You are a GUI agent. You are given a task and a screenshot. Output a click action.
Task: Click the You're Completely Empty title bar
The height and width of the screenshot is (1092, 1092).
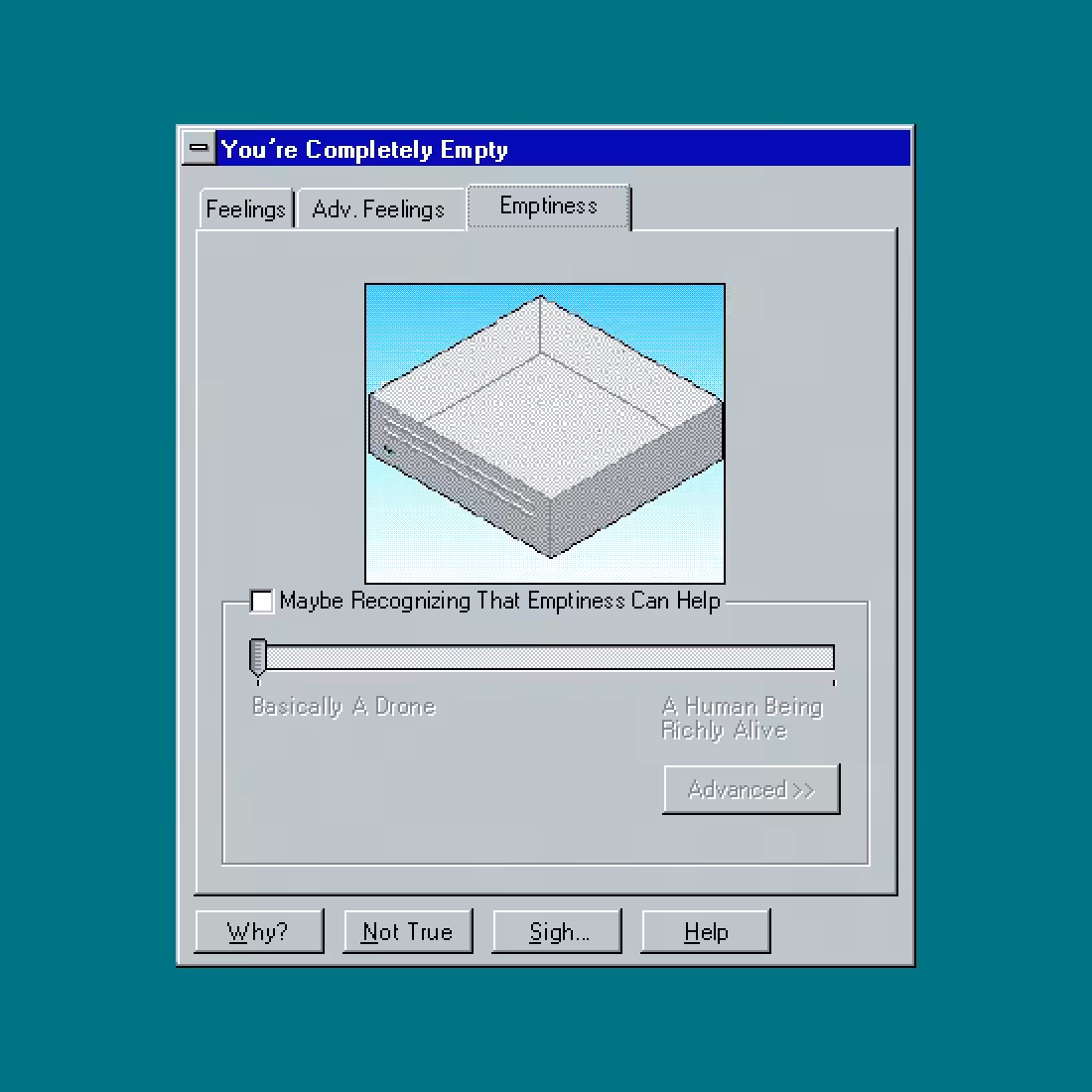tap(563, 148)
